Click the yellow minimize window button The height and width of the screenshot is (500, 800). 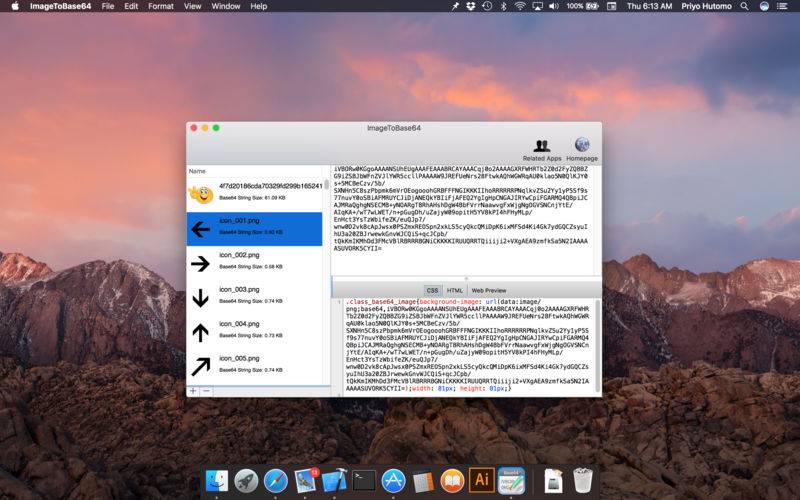205,128
